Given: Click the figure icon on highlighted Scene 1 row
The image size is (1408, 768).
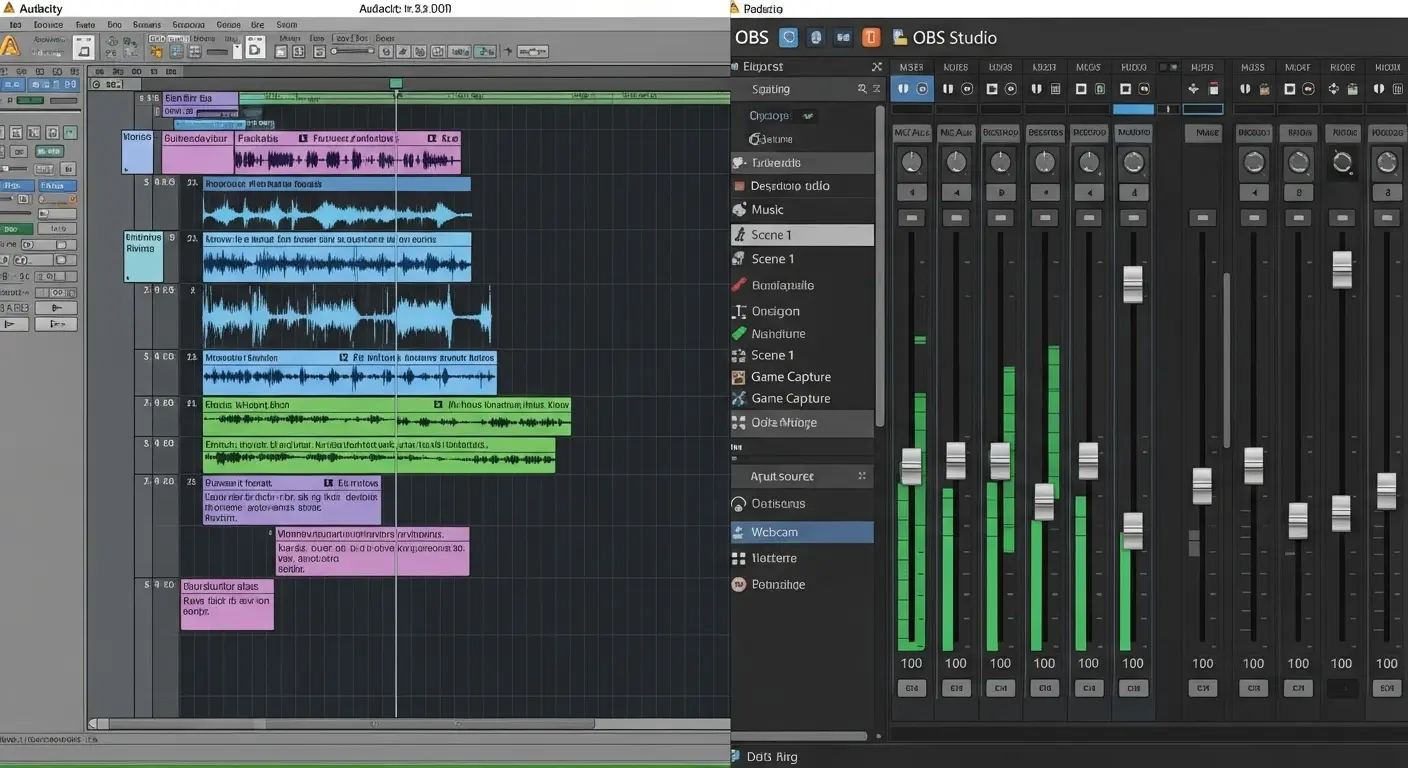Looking at the screenshot, I should point(740,235).
